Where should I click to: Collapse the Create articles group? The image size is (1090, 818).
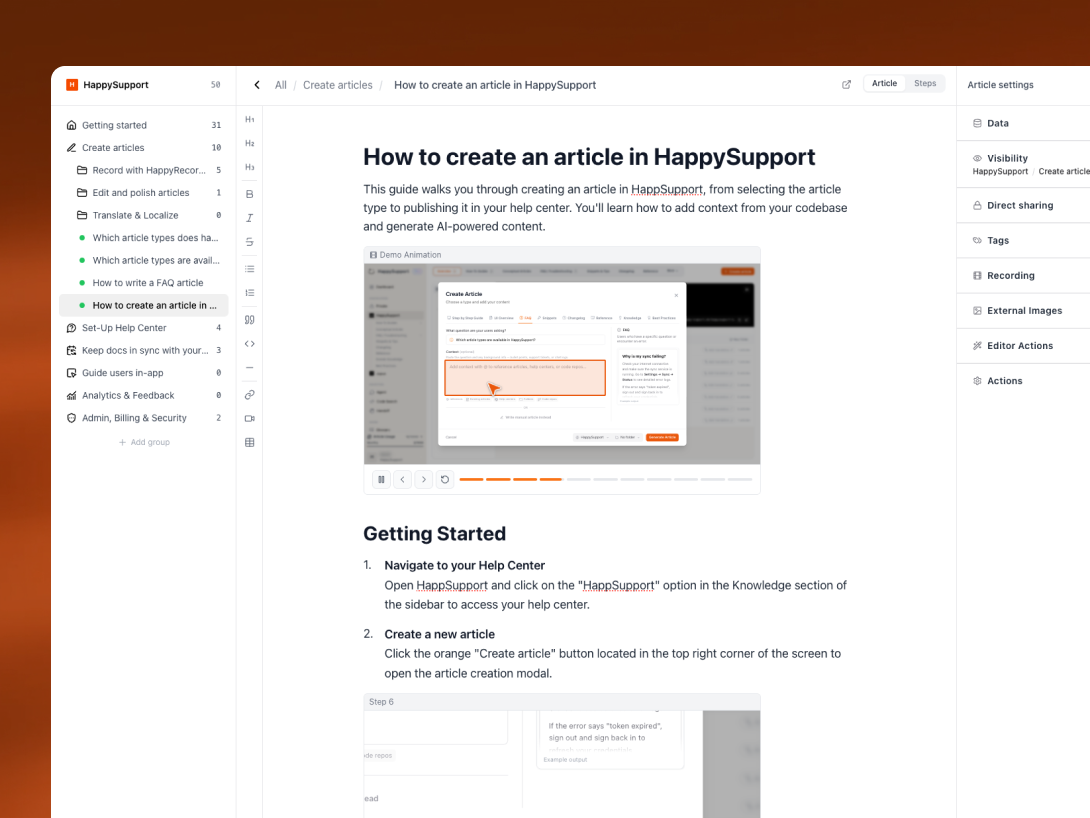pos(144,147)
